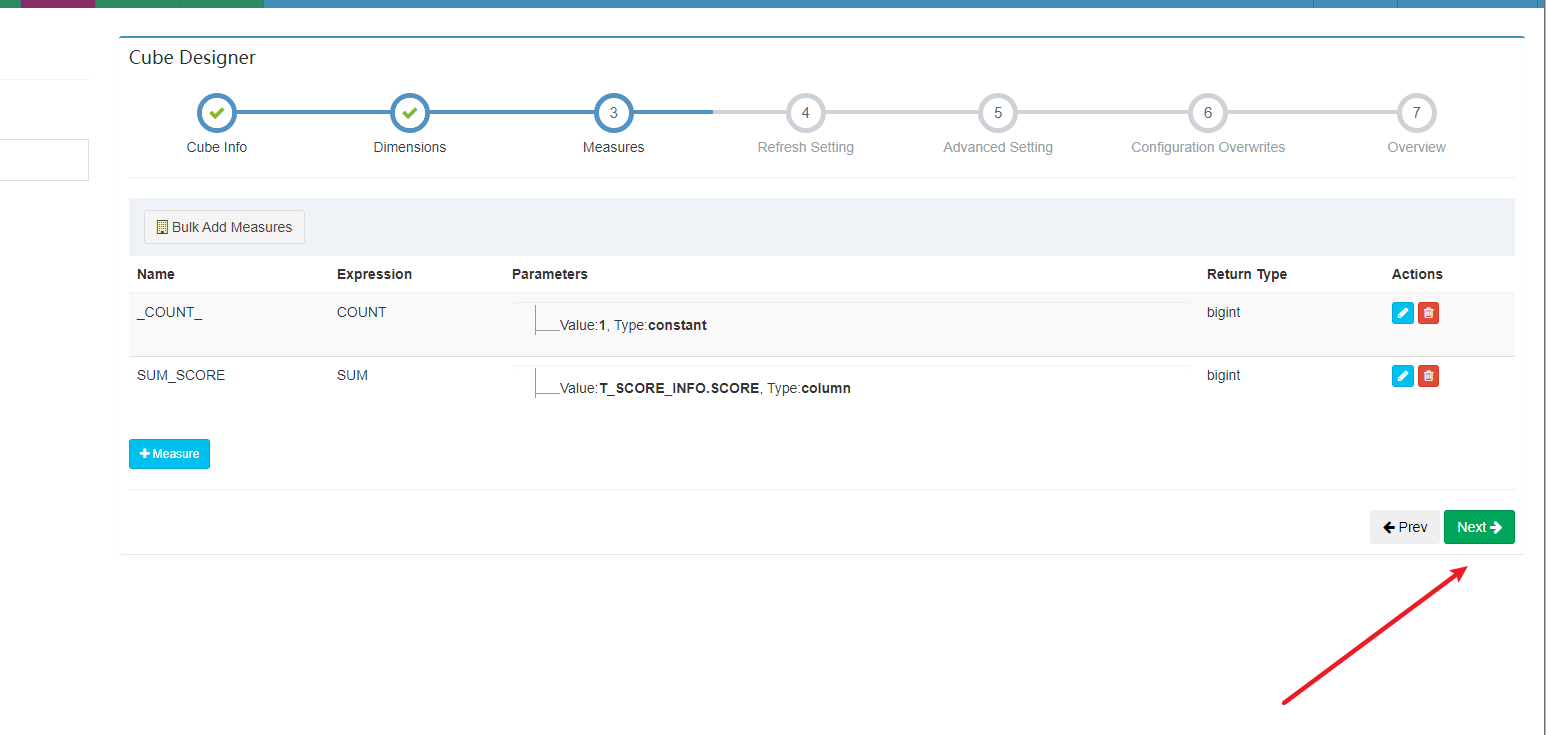Select the _COUNT_ measure name cell
The width and height of the screenshot is (1546, 735).
[170, 312]
